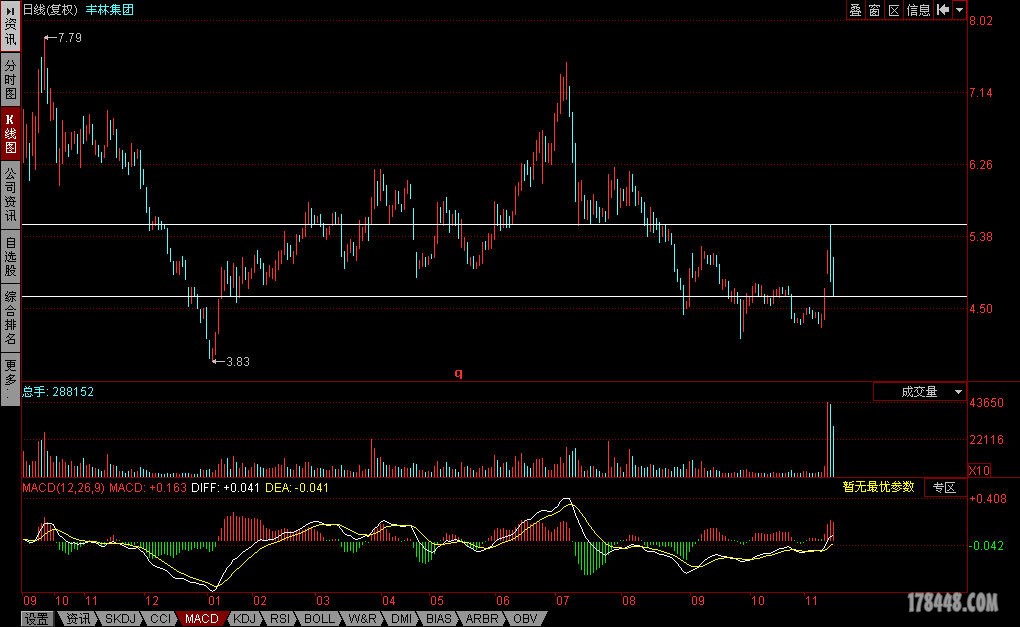The image size is (1020, 627).
Task: Click the 7.79 high price marker
Action: (69, 37)
